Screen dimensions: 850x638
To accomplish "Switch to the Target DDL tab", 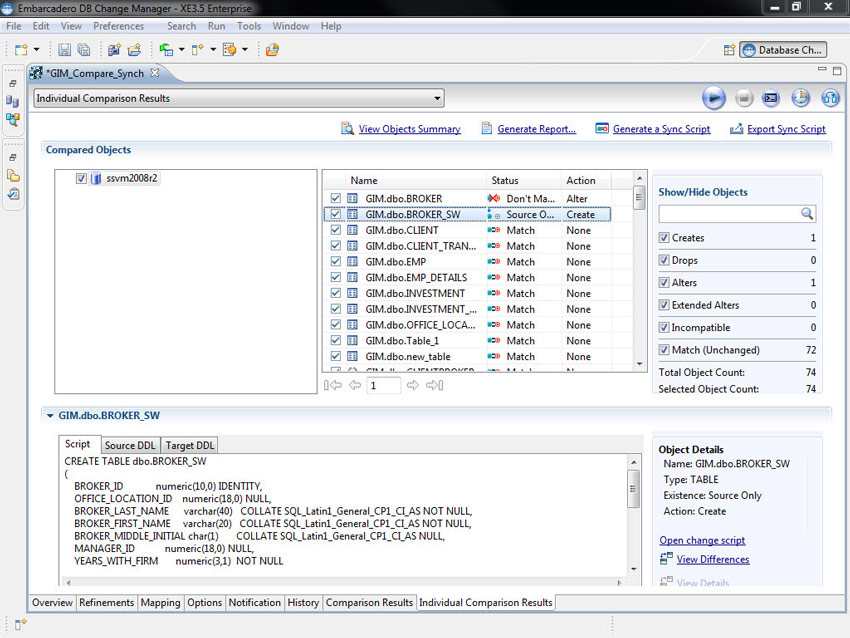I will coord(190,445).
